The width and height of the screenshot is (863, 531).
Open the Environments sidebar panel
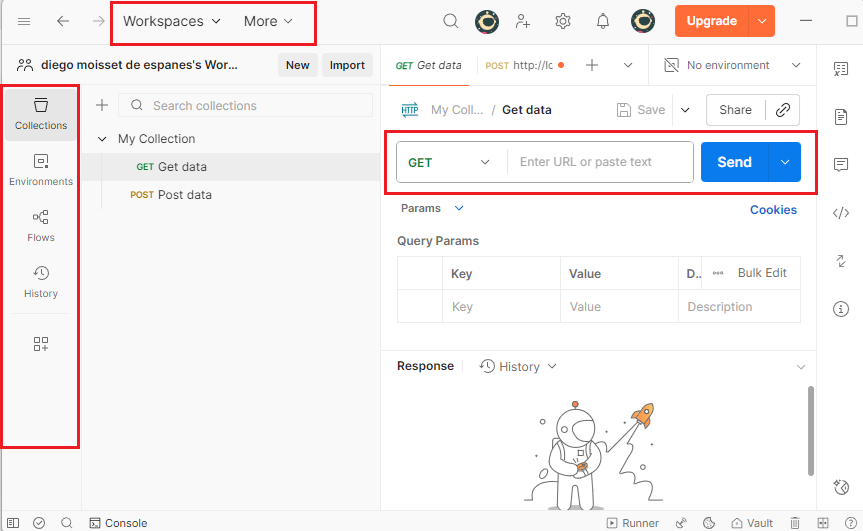(41, 170)
